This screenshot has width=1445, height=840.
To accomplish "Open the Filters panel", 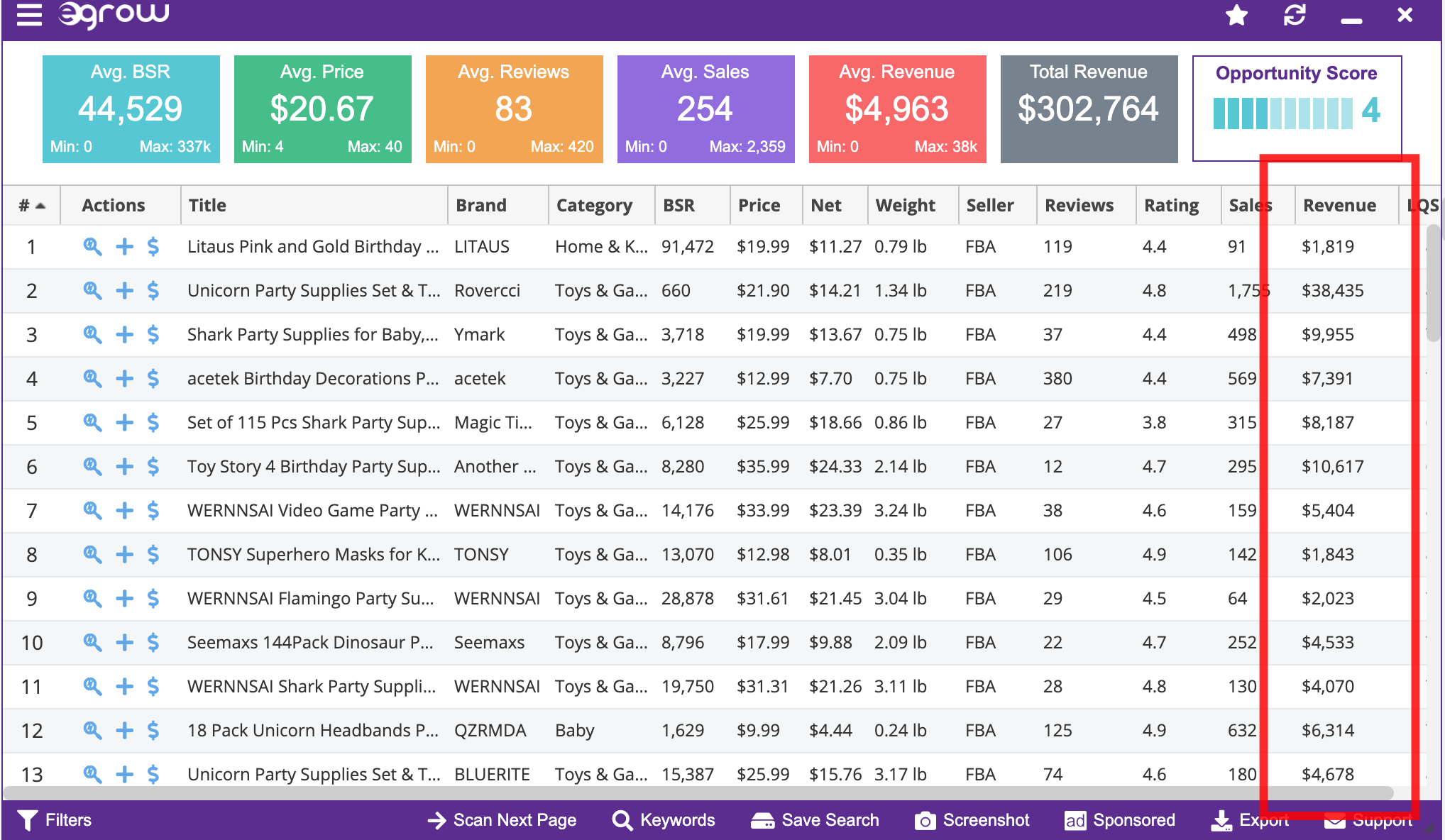I will click(55, 820).
